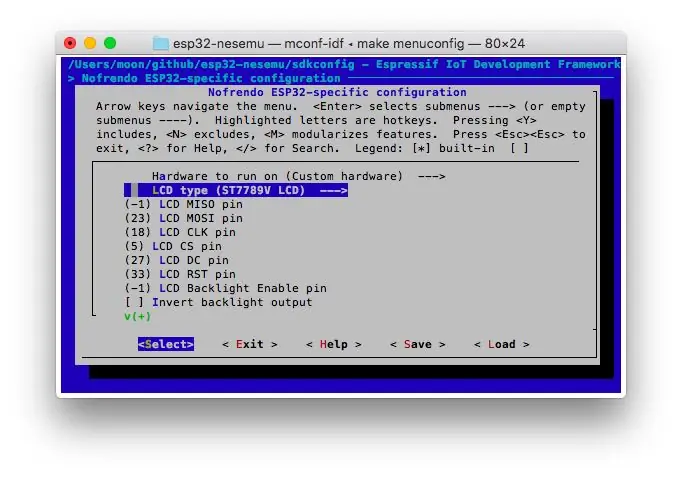This screenshot has width=682, height=478.
Task: Click the esp32-nesemu folder icon in title bar
Action: [160, 43]
